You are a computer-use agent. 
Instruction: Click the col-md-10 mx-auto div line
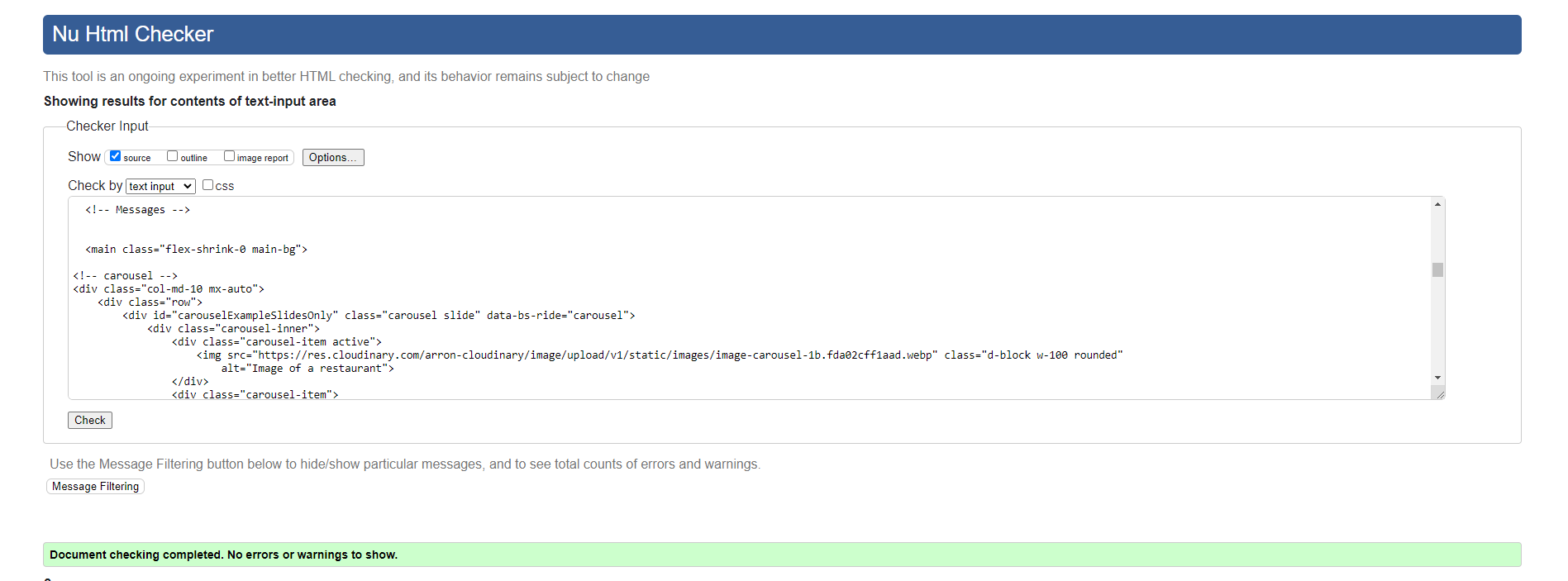(x=169, y=289)
